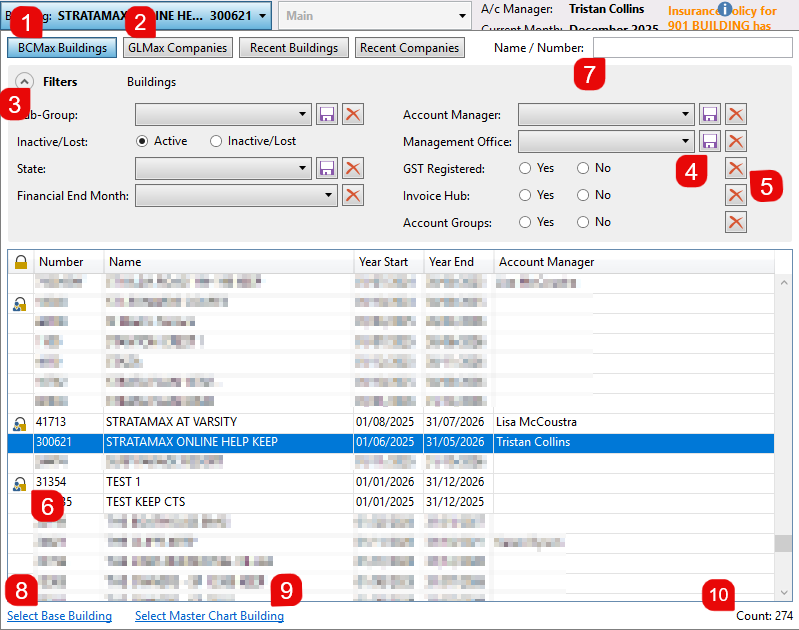Click the building list scrollbar thumb
The image size is (799, 630).
pyautogui.click(x=784, y=543)
